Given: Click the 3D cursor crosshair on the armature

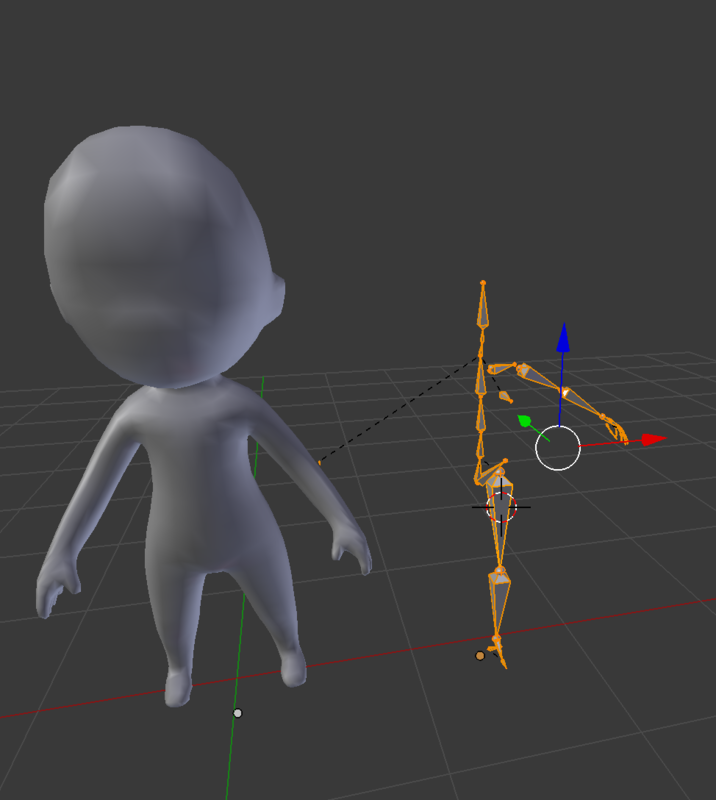Looking at the screenshot, I should (501, 507).
